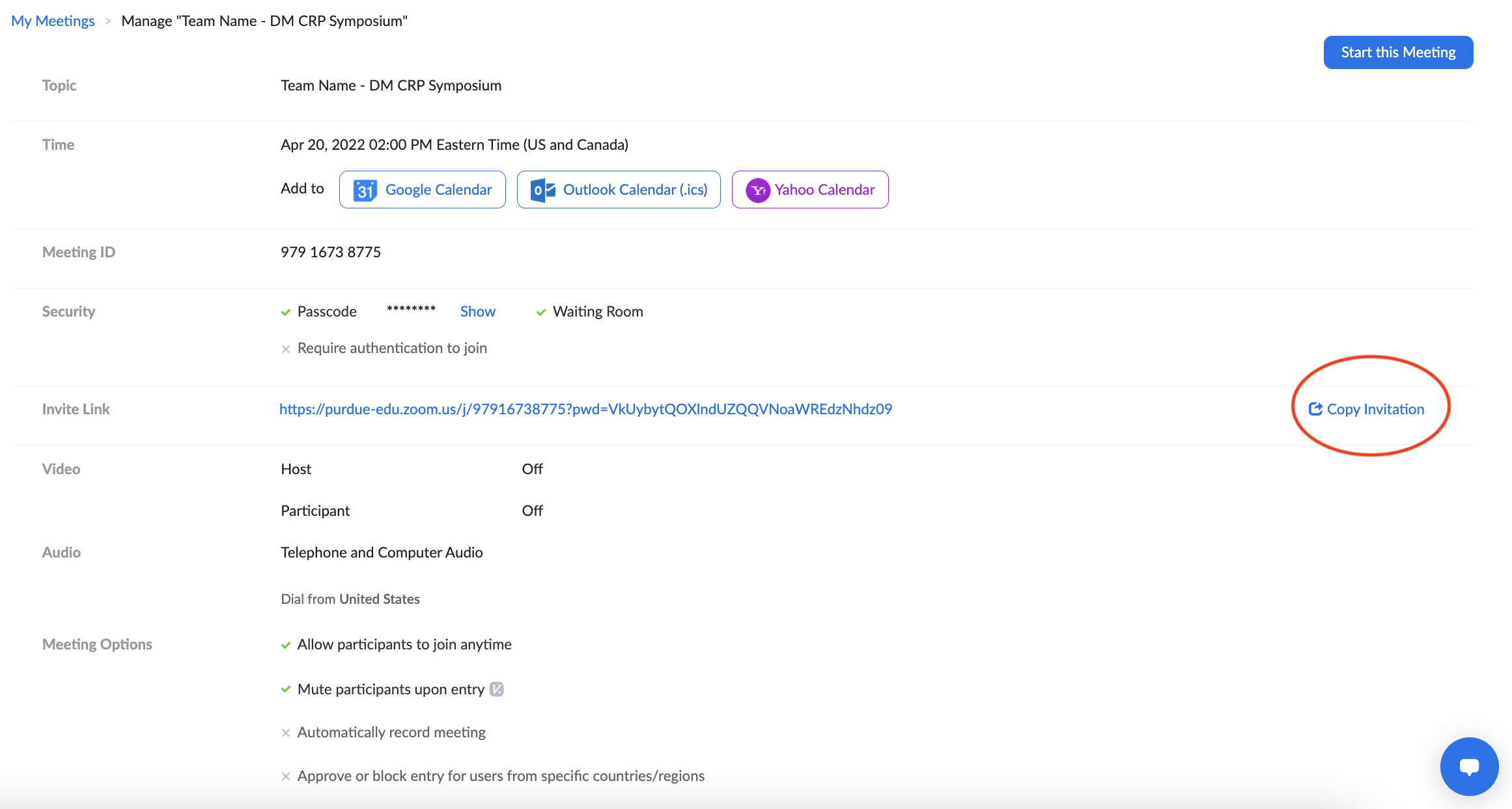The width and height of the screenshot is (1512, 809).
Task: Click Telephone and Computer Audio text
Action: pos(382,552)
